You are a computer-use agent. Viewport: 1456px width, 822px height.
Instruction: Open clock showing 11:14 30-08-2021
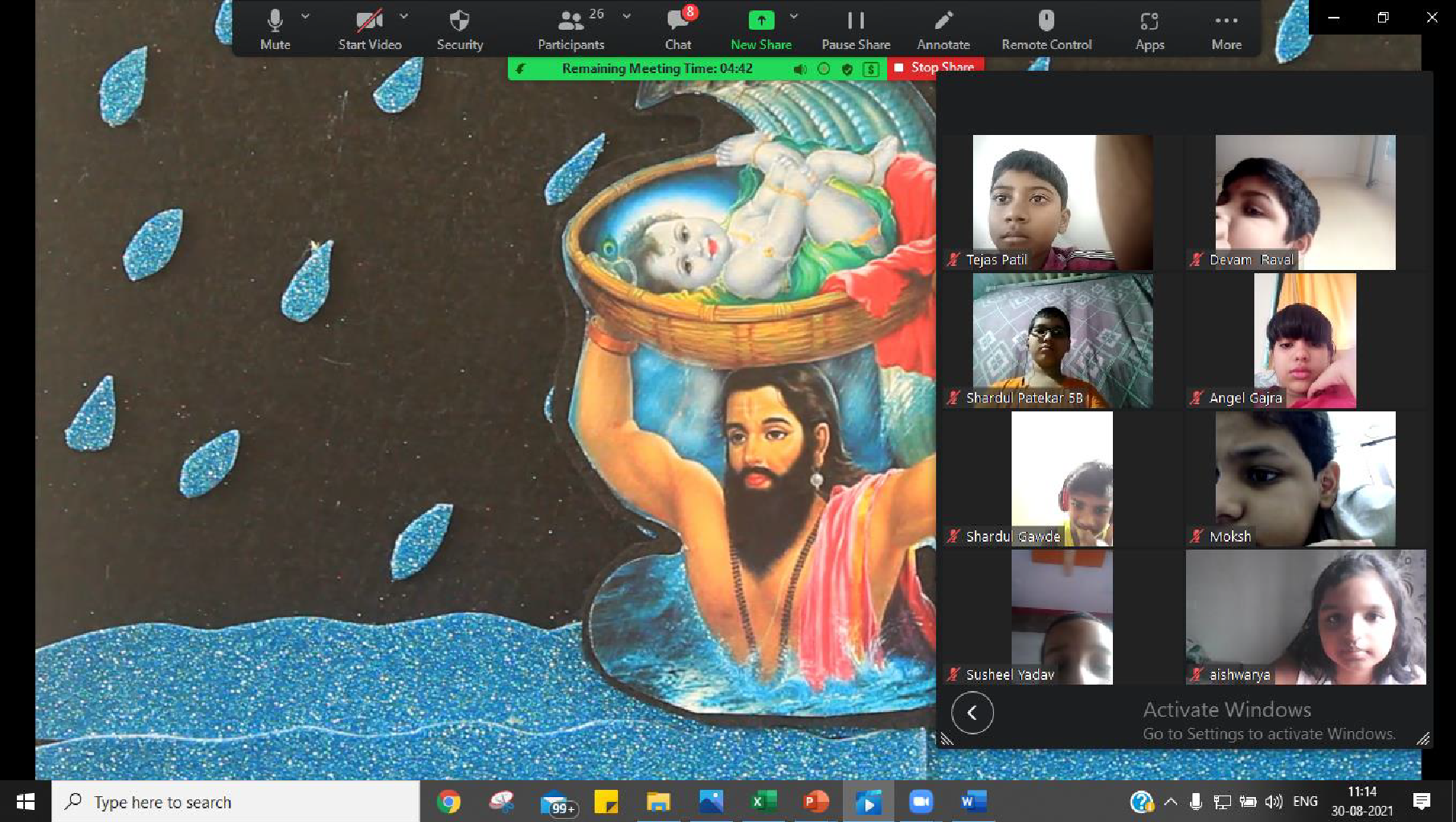click(x=1362, y=801)
